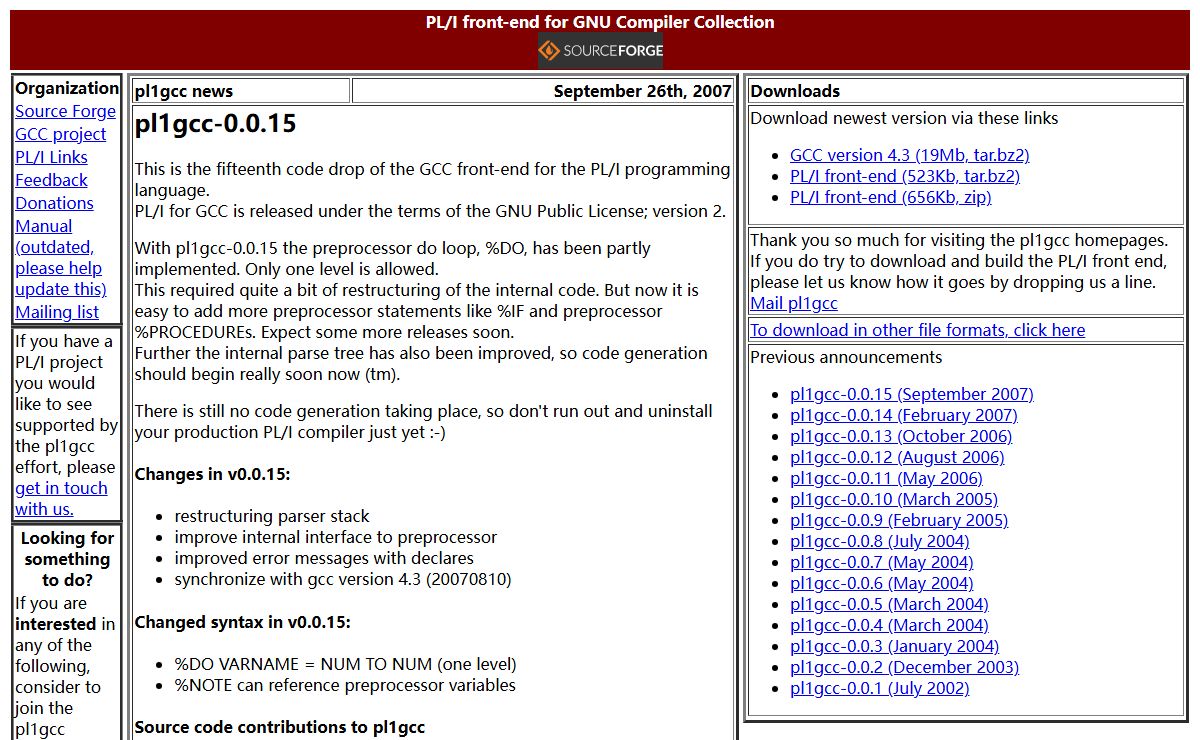The width and height of the screenshot is (1200, 740).
Task: Open pl1gcc-0.0.12 (August 2006) announcement
Action: click(x=897, y=457)
